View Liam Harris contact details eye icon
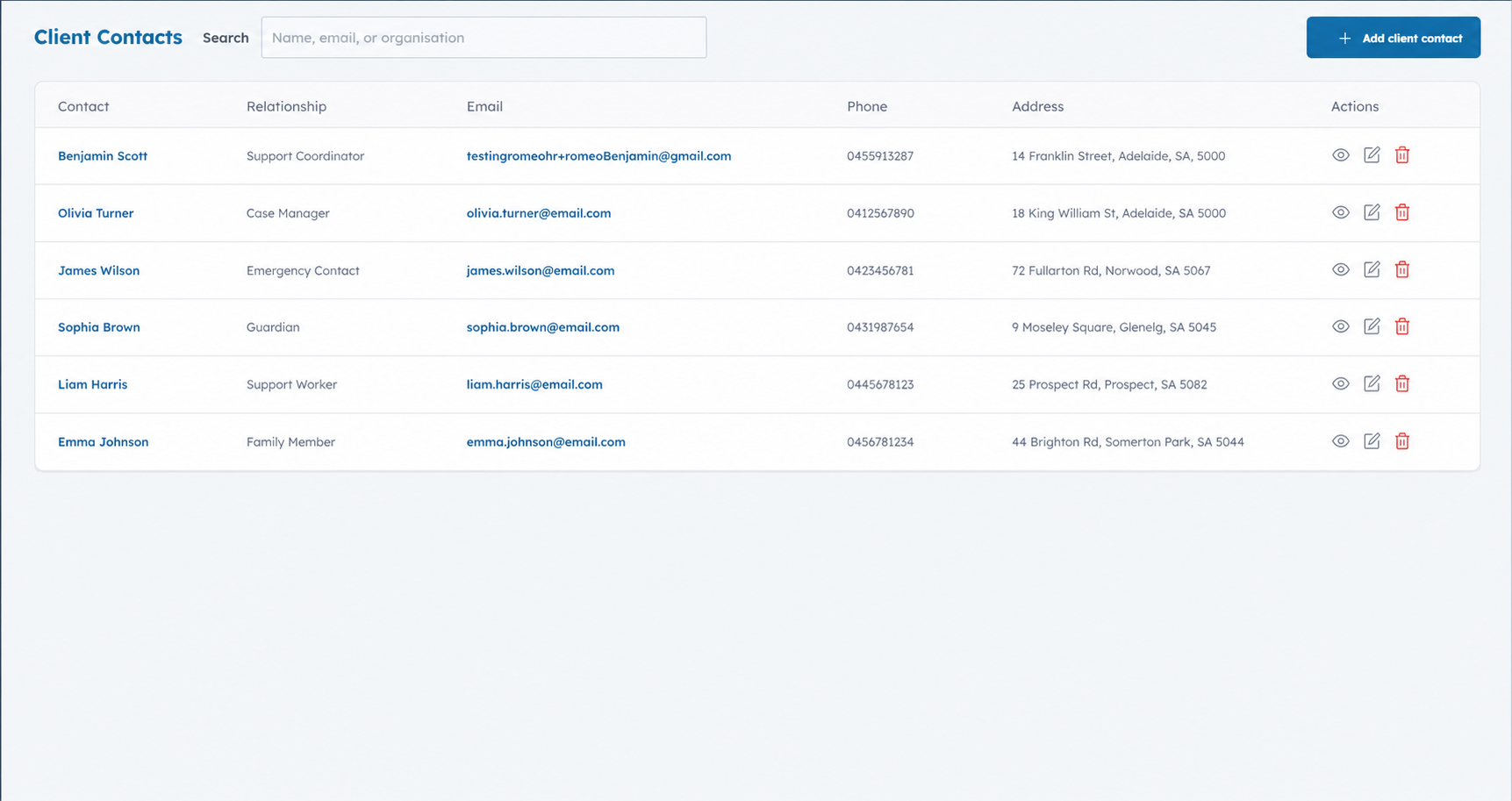Image resolution: width=1512 pixels, height=801 pixels. [x=1340, y=383]
